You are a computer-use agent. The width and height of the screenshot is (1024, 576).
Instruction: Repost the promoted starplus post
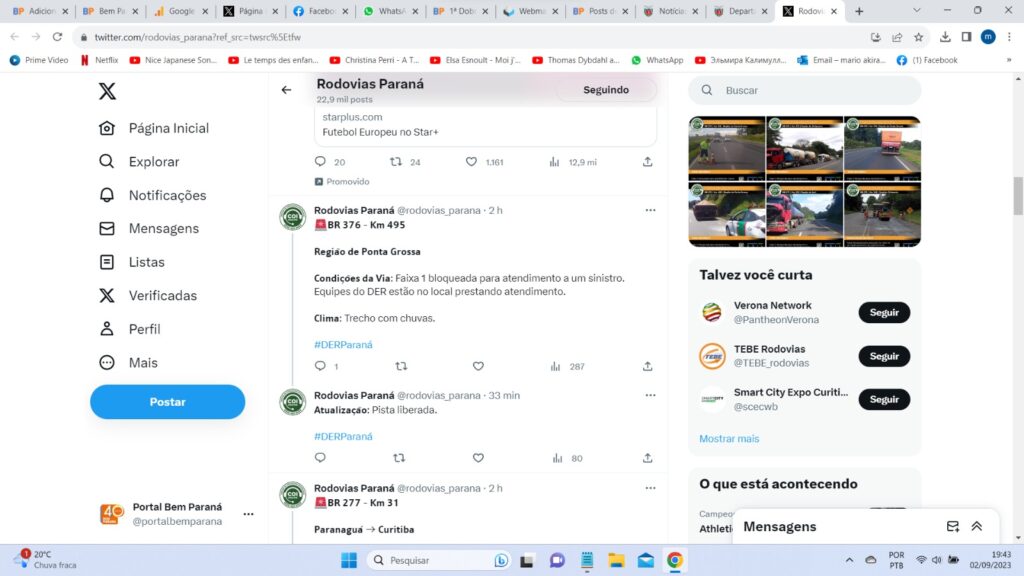tap(396, 161)
